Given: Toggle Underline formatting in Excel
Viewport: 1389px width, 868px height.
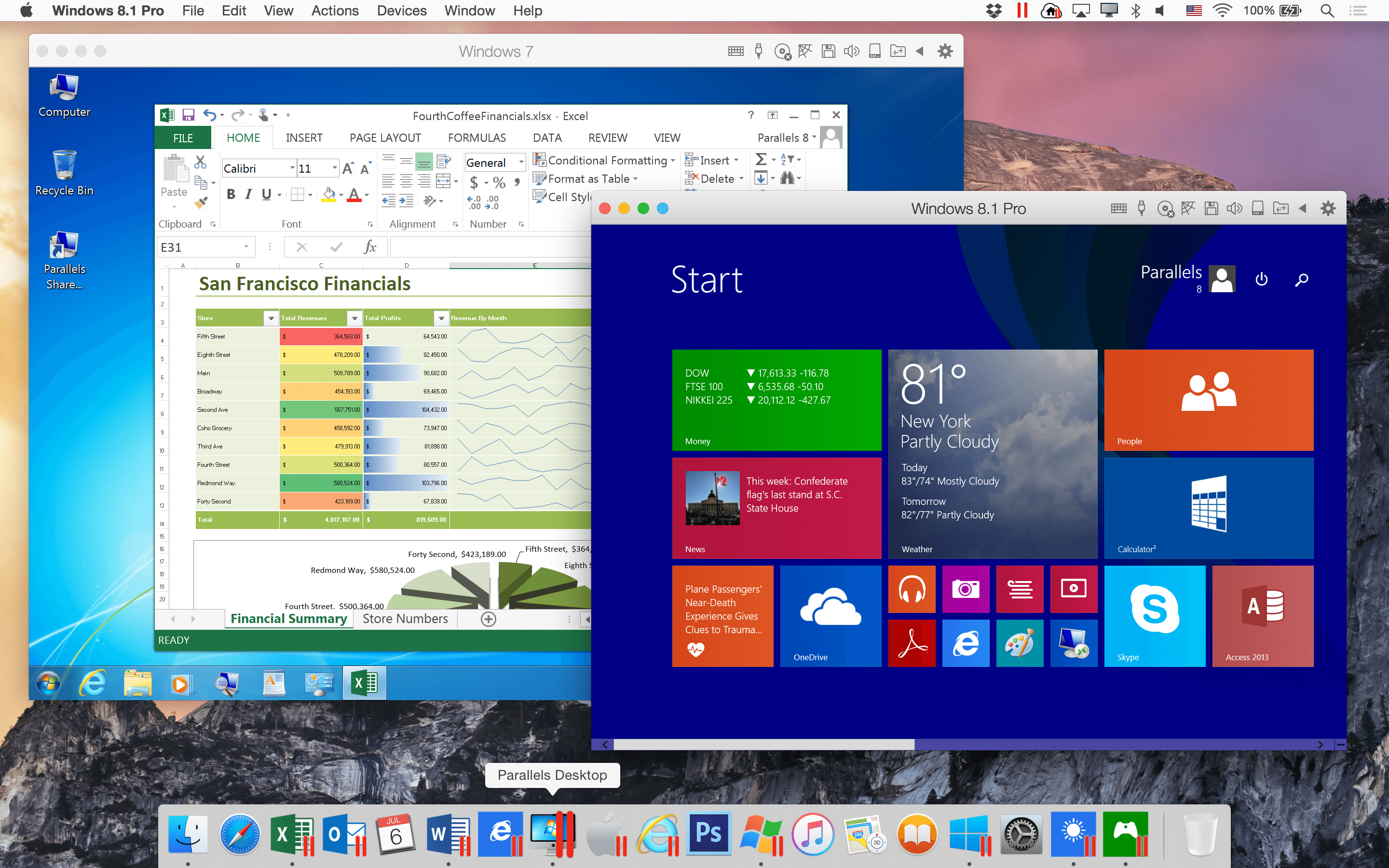Looking at the screenshot, I should 266,194.
